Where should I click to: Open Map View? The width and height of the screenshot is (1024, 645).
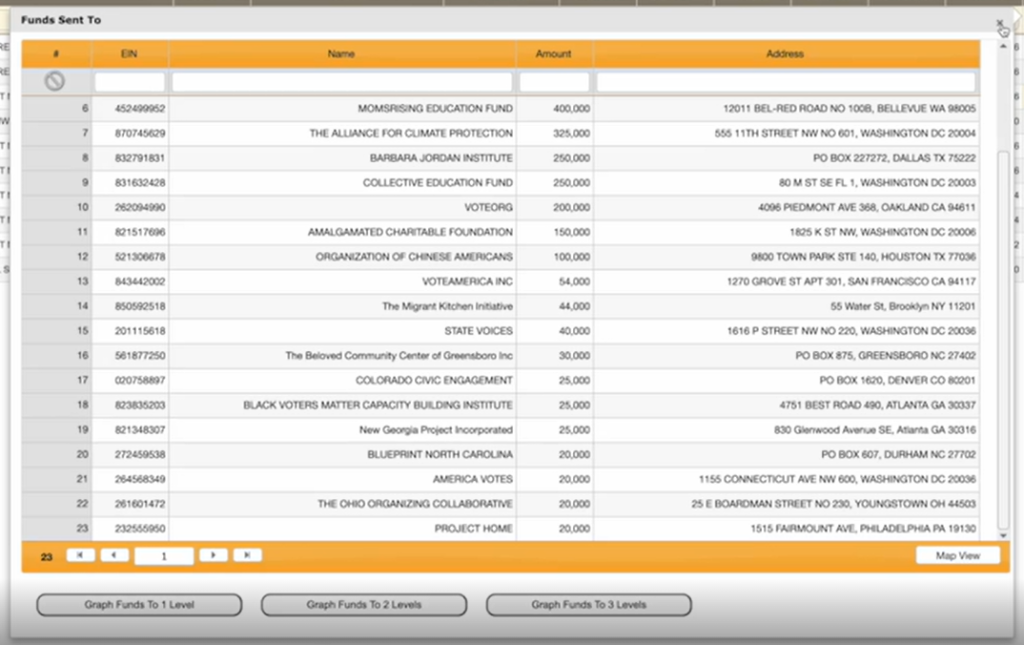click(957, 556)
